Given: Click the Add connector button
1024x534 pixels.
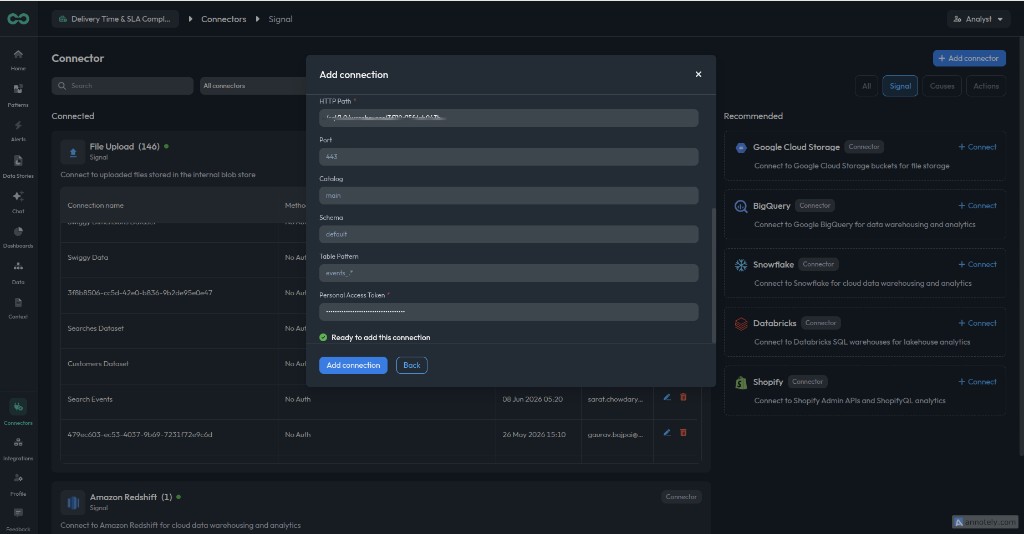Looking at the screenshot, I should [969, 58].
